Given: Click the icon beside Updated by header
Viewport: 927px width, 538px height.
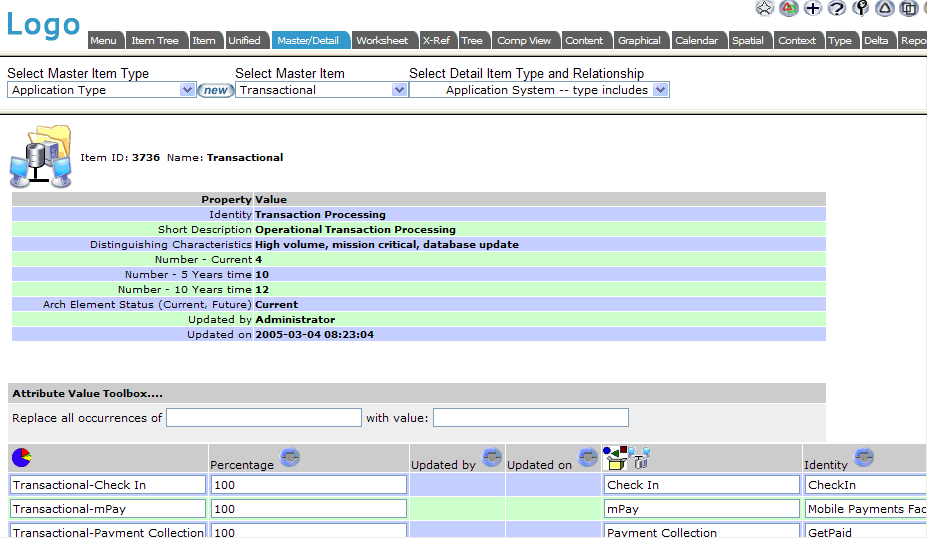Looking at the screenshot, I should (492, 458).
